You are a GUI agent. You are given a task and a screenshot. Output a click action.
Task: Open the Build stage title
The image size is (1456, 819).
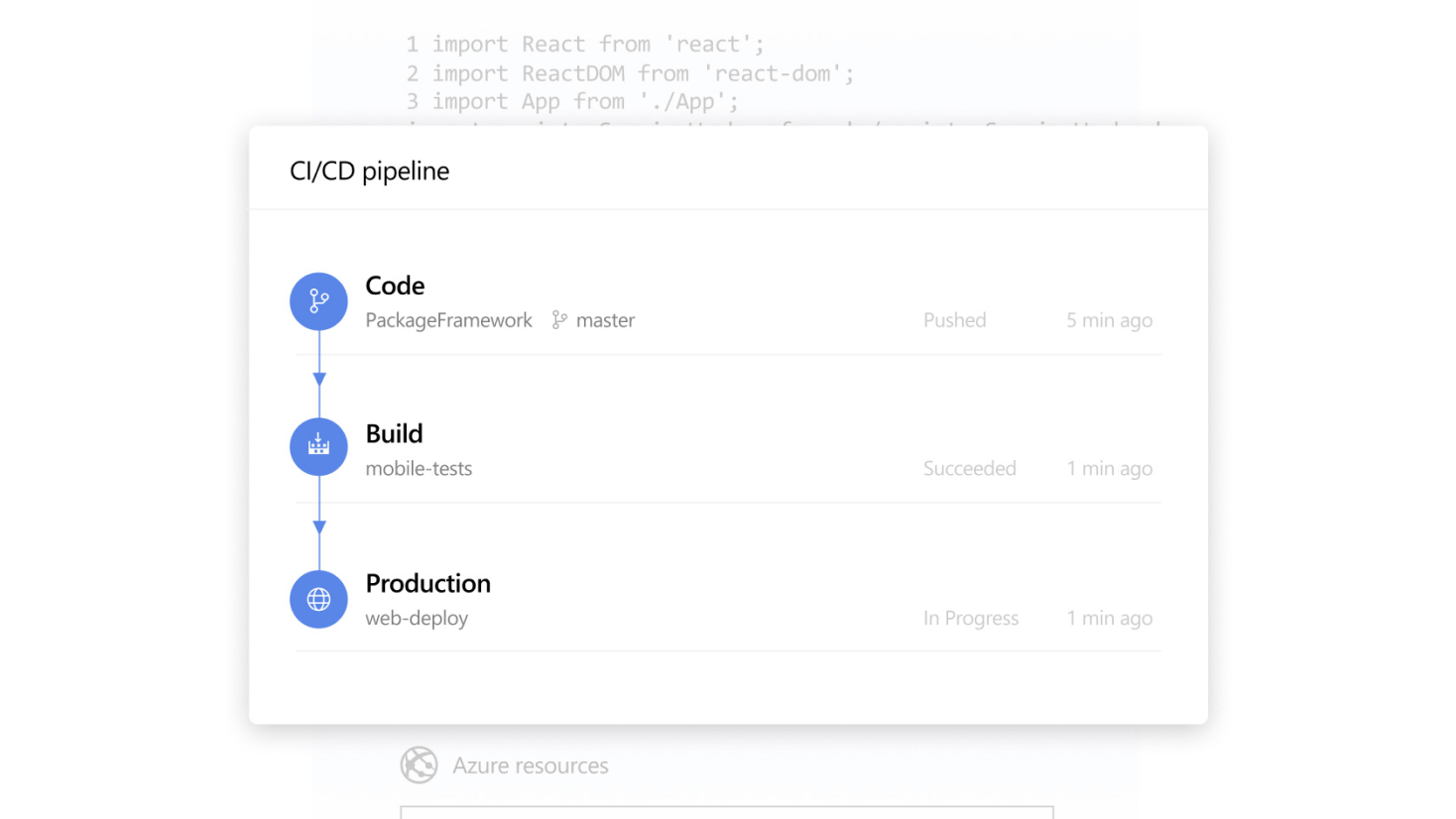click(x=394, y=434)
